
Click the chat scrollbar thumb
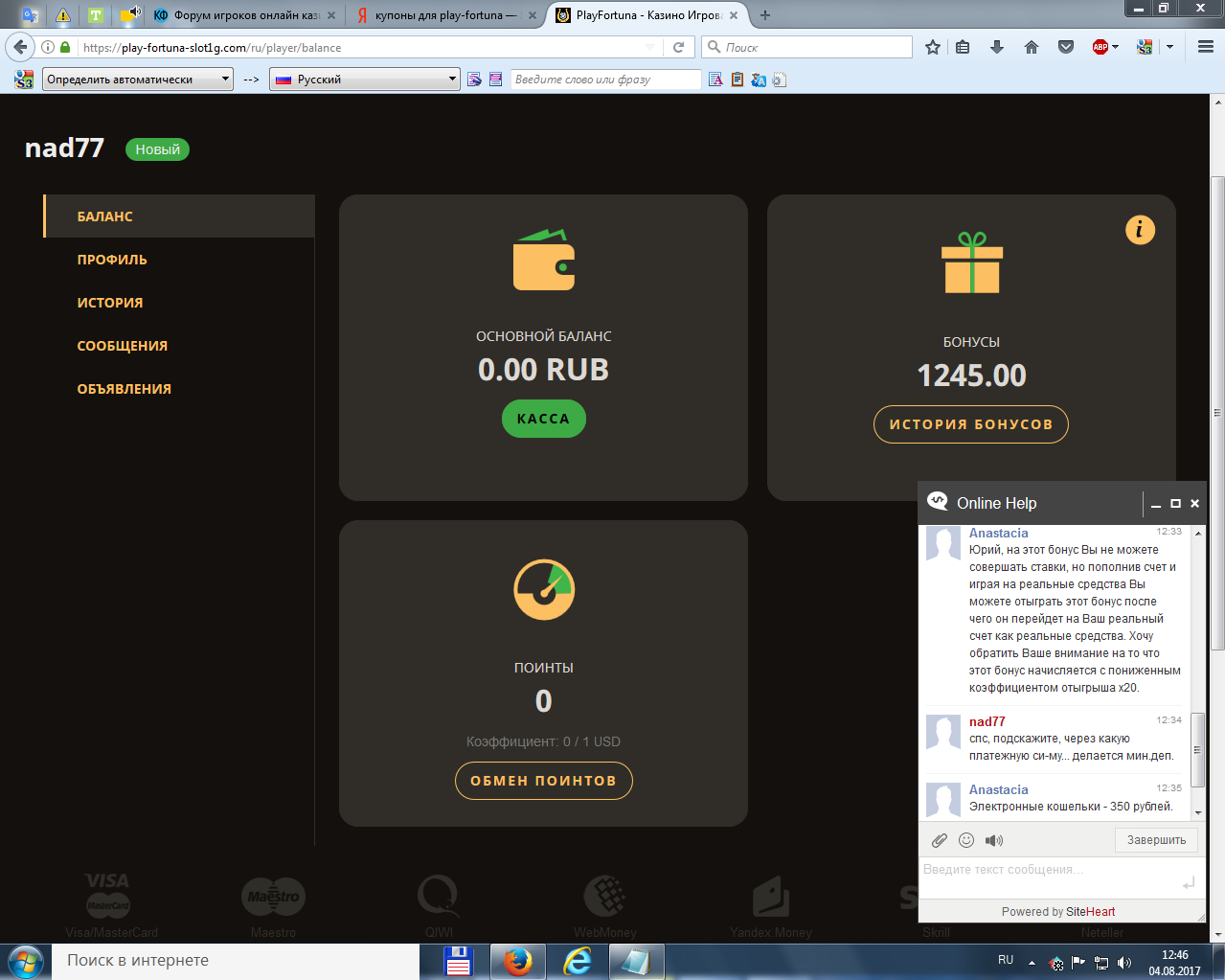tap(1197, 750)
